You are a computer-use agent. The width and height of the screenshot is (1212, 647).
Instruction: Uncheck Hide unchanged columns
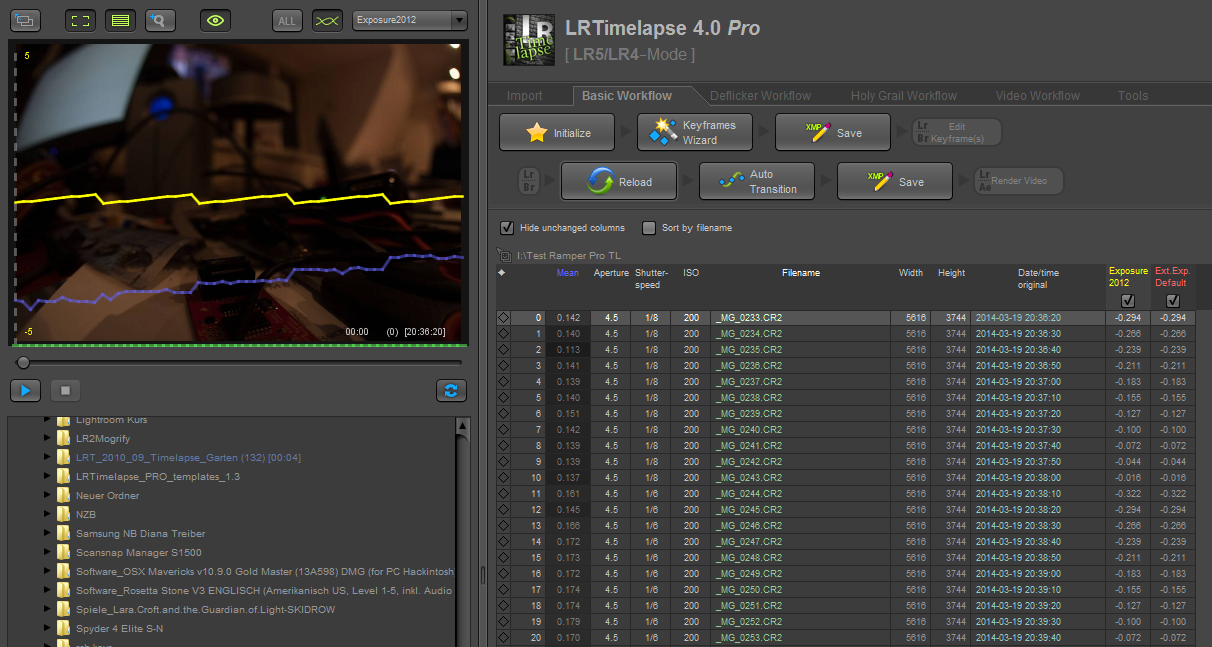pyautogui.click(x=507, y=228)
